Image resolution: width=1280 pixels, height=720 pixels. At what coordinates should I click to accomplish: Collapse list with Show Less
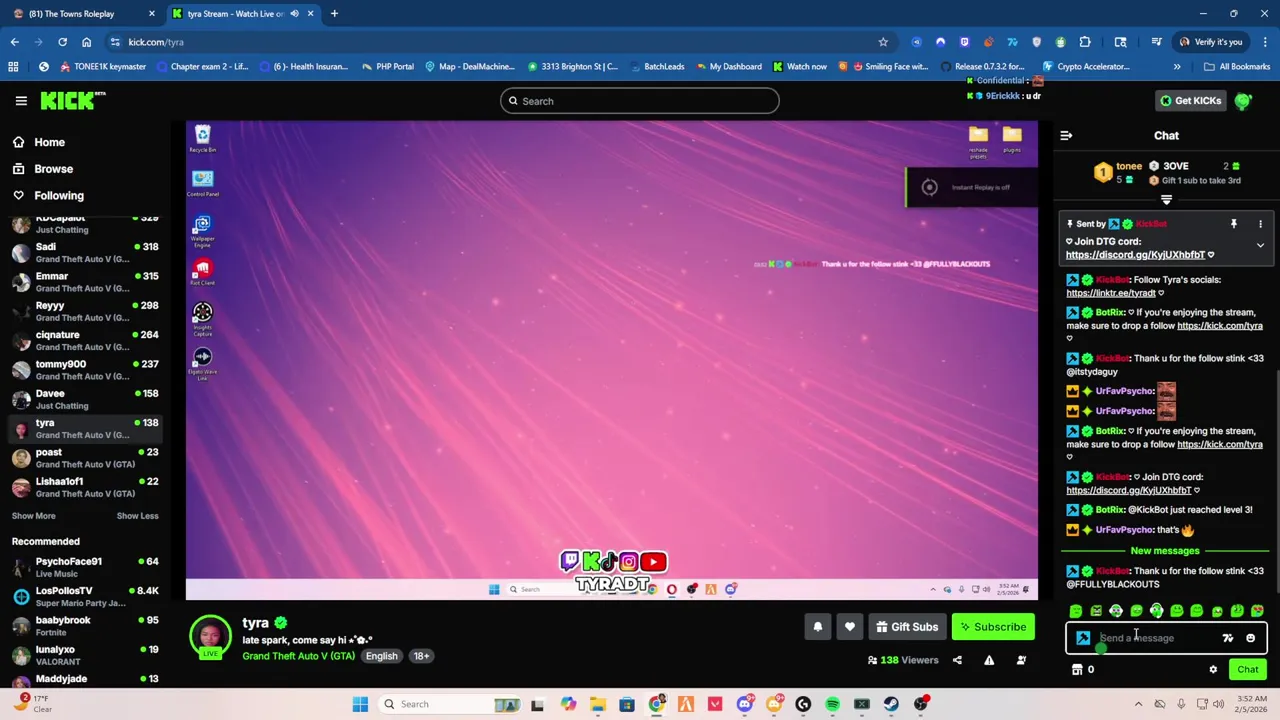[137, 516]
